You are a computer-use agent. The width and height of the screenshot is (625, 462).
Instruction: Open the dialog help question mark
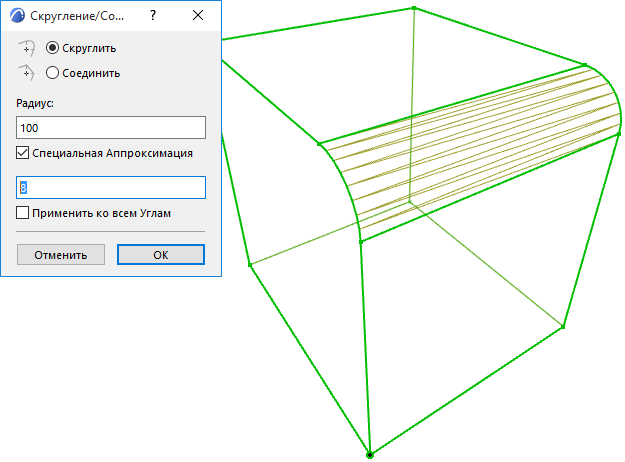coord(153,16)
